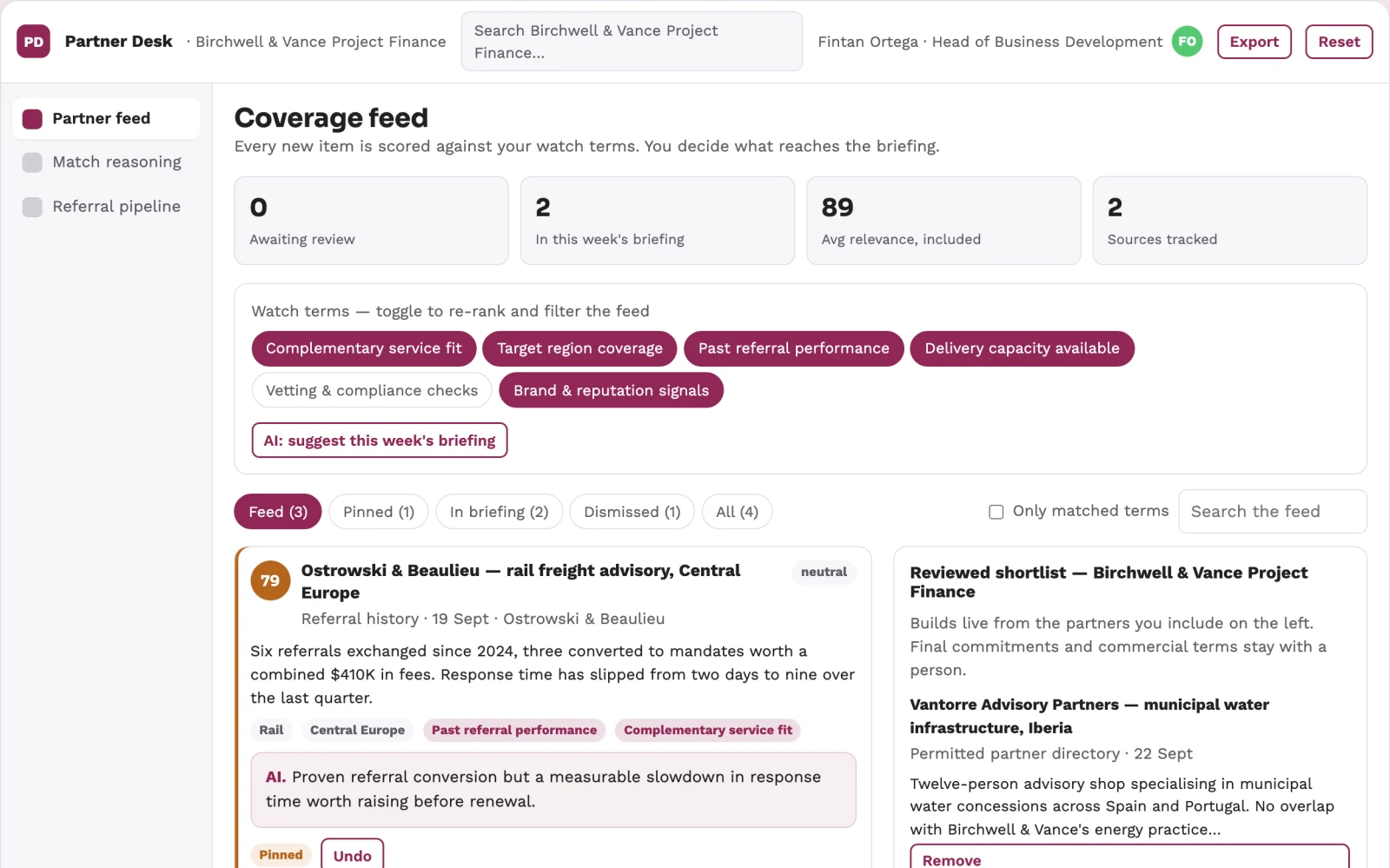Toggle Target region coverage watch term

click(x=579, y=348)
